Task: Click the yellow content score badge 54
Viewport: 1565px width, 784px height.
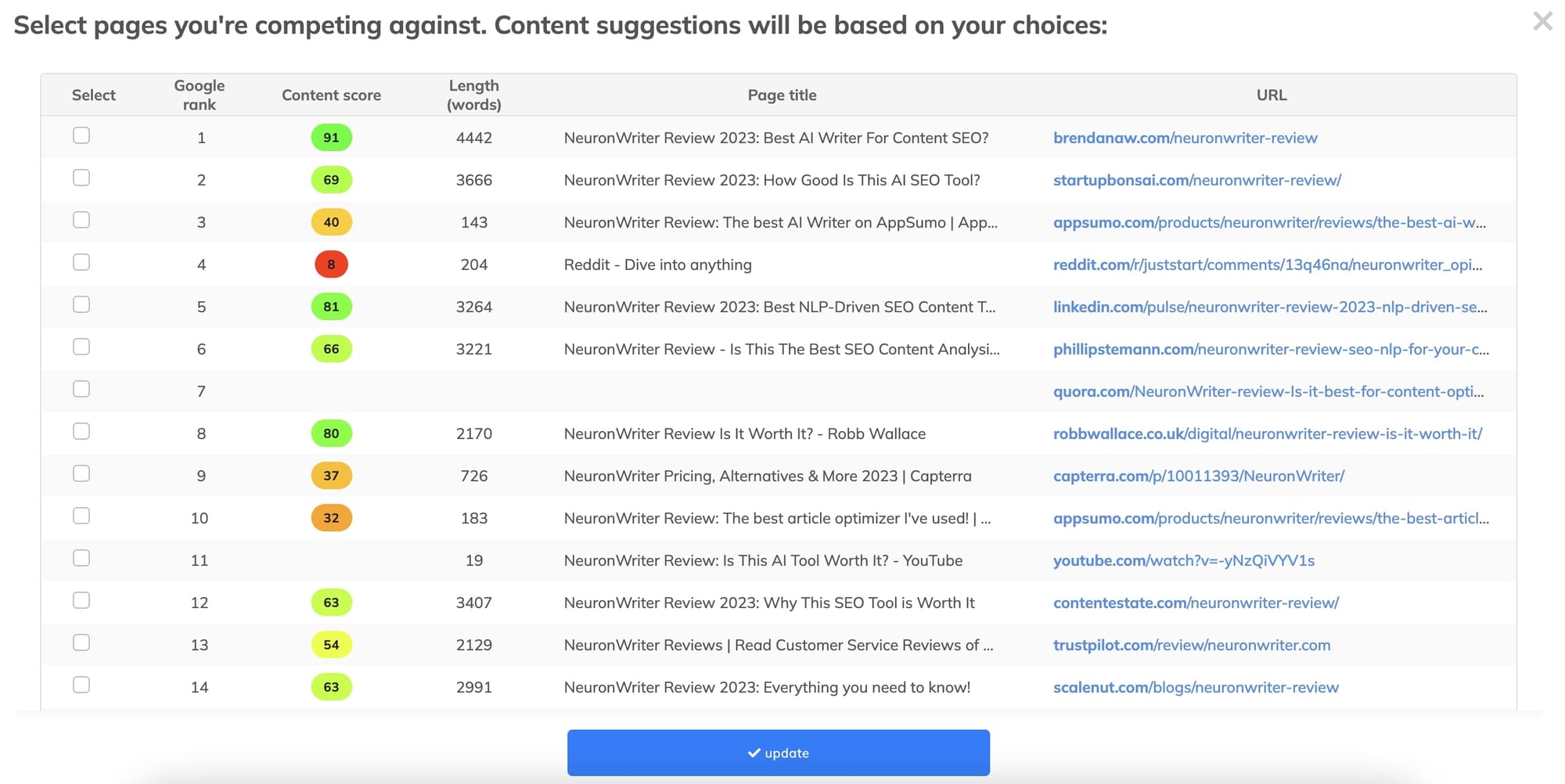Action: coord(332,645)
